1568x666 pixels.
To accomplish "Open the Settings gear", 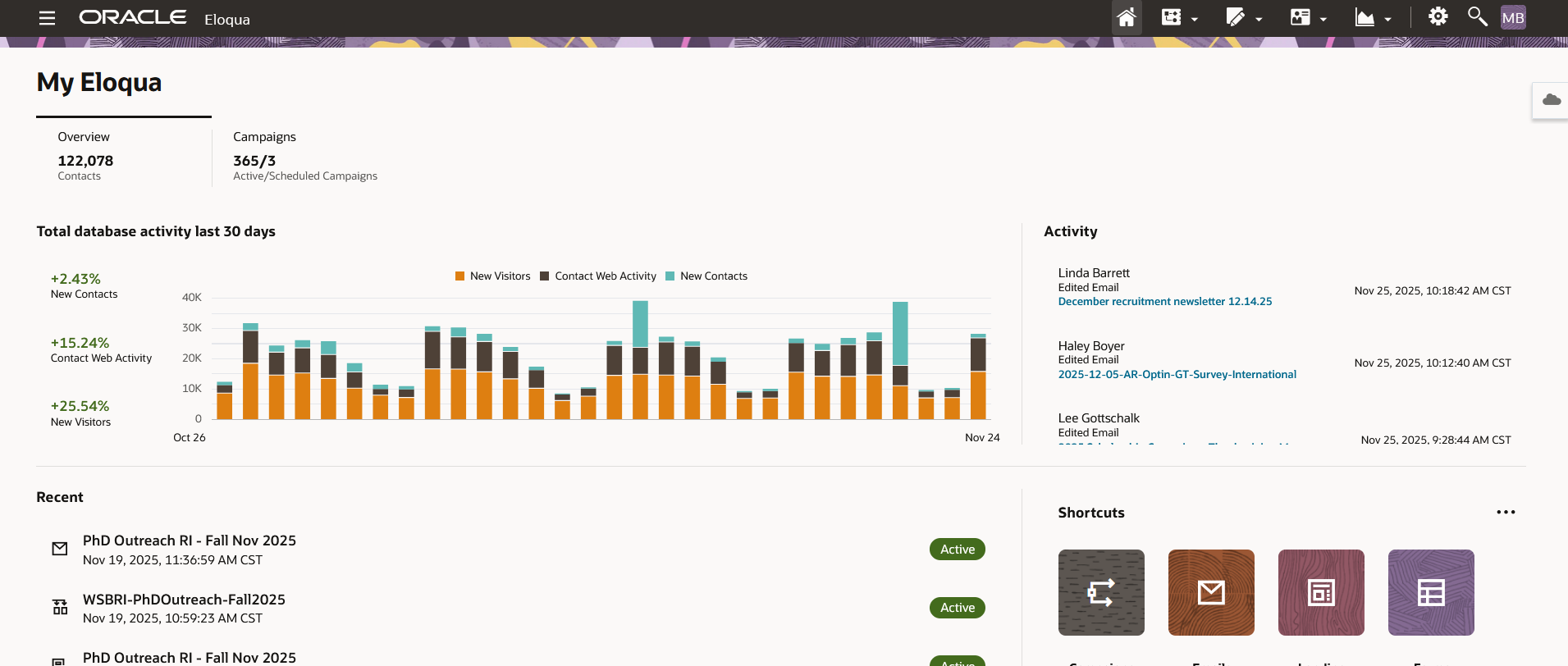I will 1438,17.
